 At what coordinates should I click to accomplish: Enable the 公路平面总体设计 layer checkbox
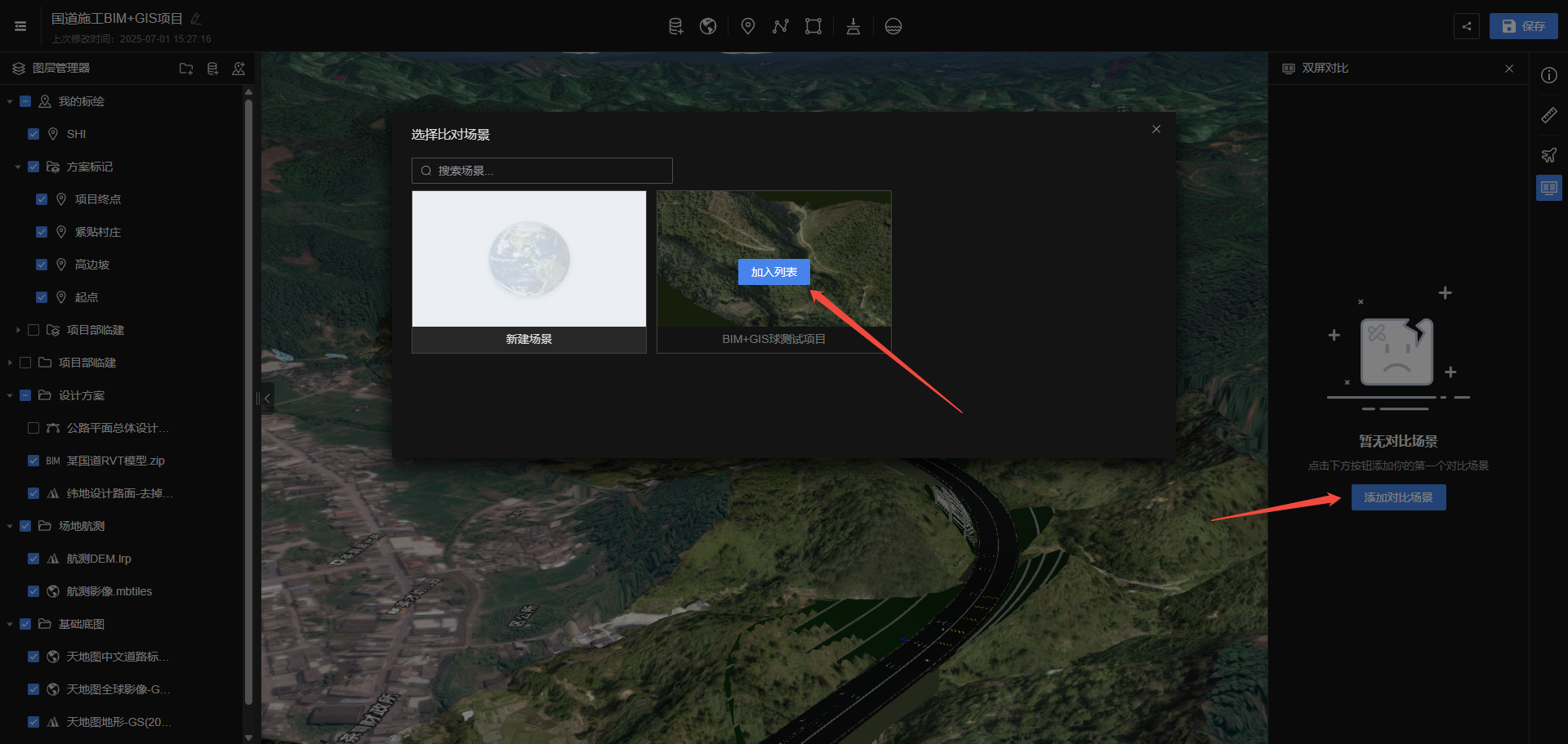pyautogui.click(x=33, y=428)
